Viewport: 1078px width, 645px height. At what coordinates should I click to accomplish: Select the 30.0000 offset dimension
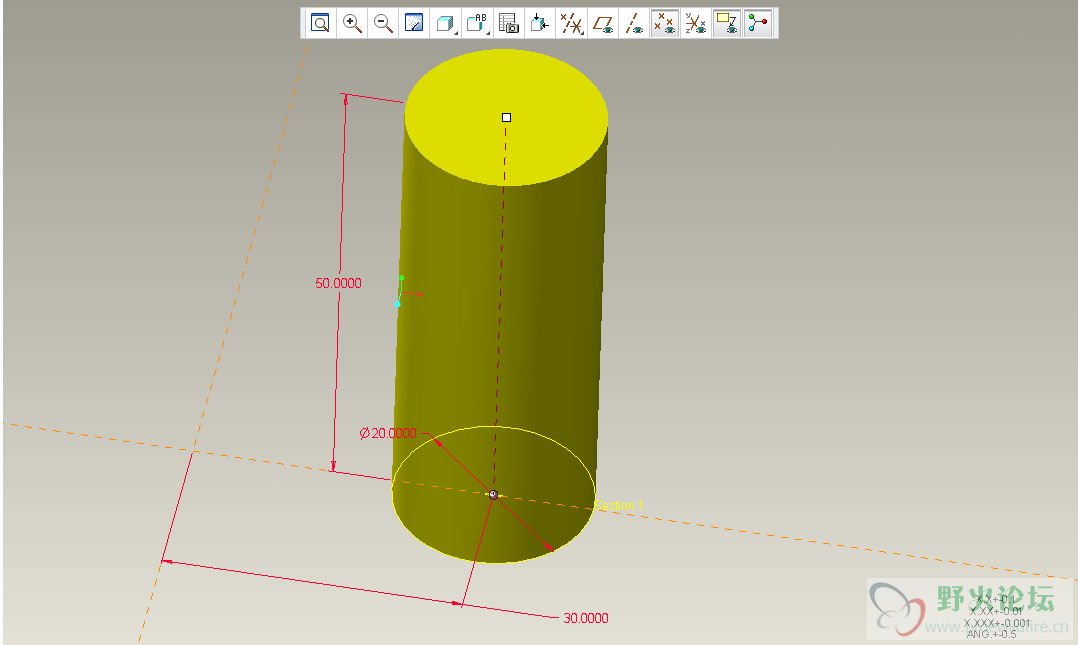(586, 618)
